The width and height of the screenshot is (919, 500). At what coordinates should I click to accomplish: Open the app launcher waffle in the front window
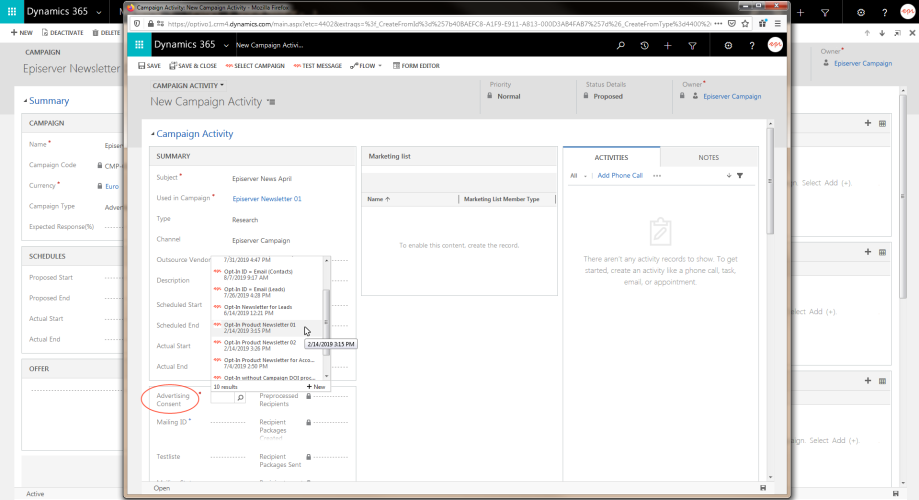tap(139, 45)
